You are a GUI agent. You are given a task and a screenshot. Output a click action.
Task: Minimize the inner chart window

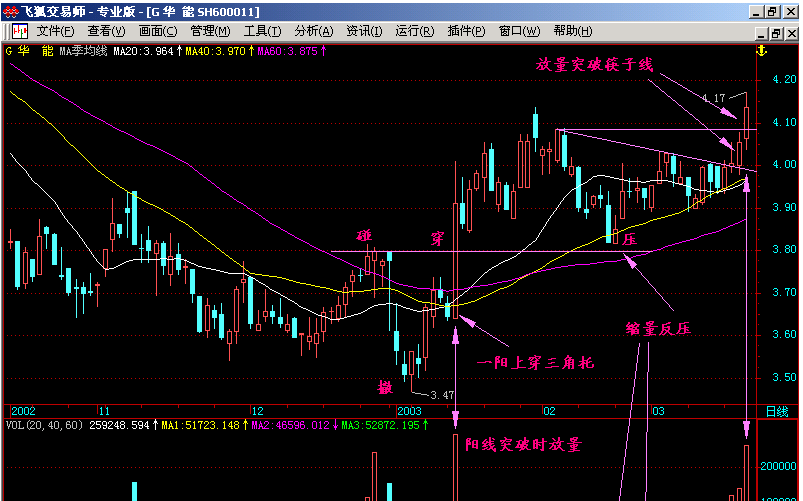[763, 34]
